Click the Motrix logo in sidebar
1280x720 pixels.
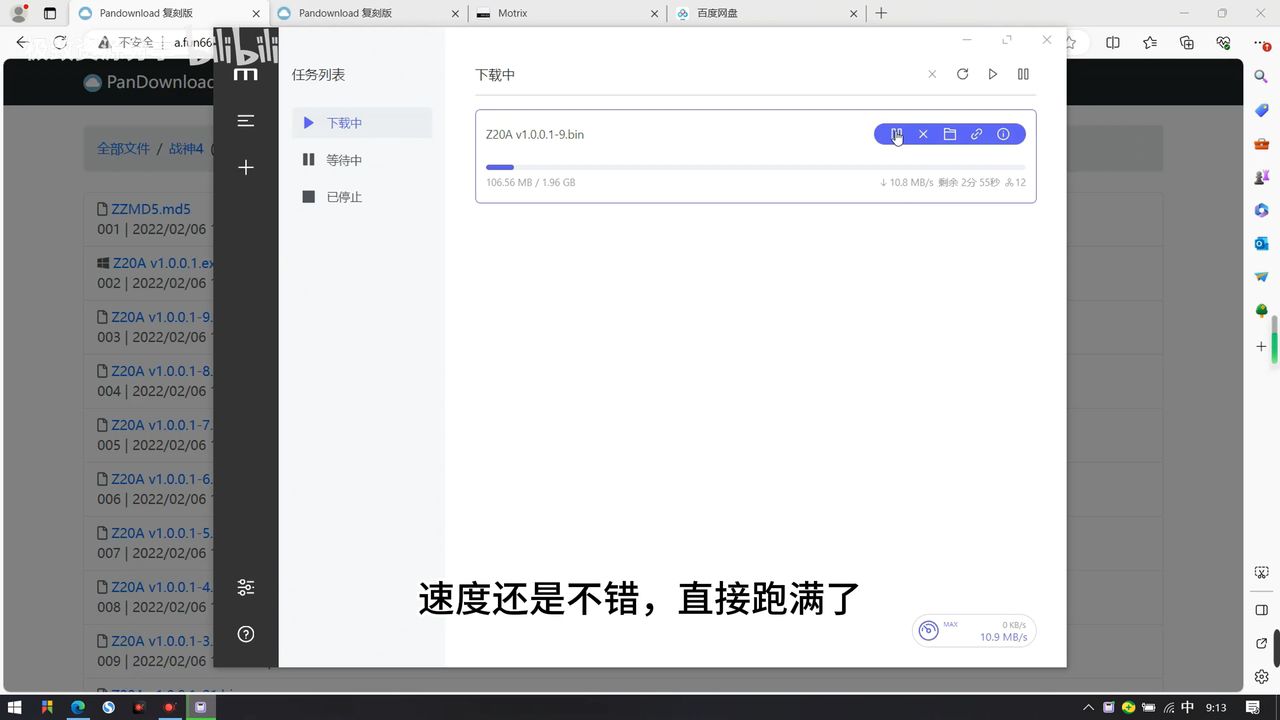(x=246, y=74)
